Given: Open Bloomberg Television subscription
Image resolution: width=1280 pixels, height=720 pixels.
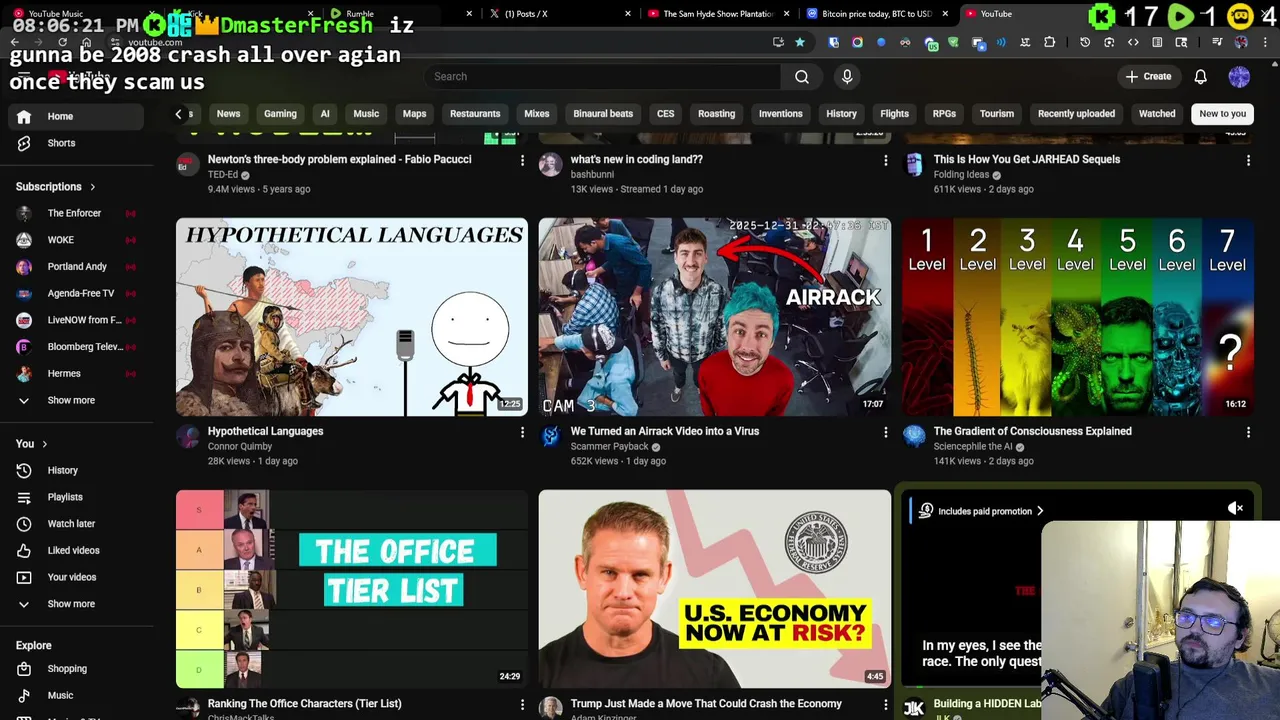Looking at the screenshot, I should 77,347.
